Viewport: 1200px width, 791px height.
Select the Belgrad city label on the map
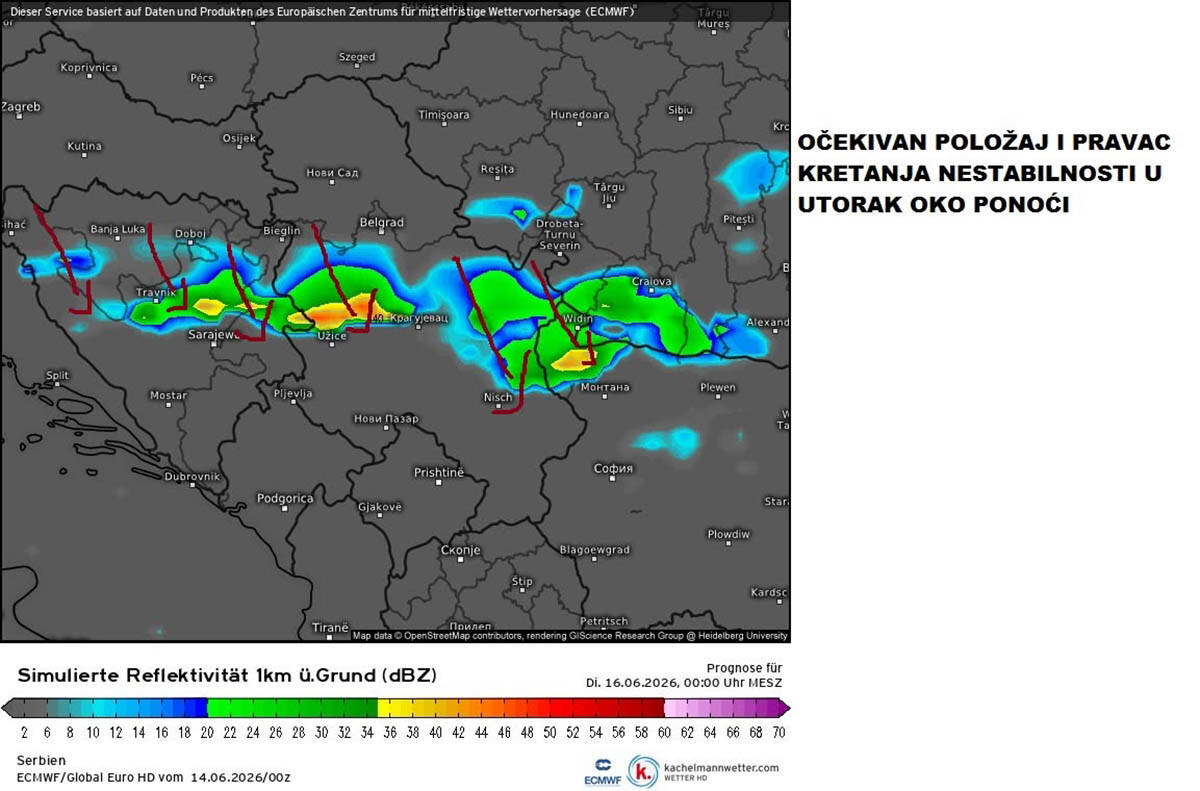coord(381,222)
